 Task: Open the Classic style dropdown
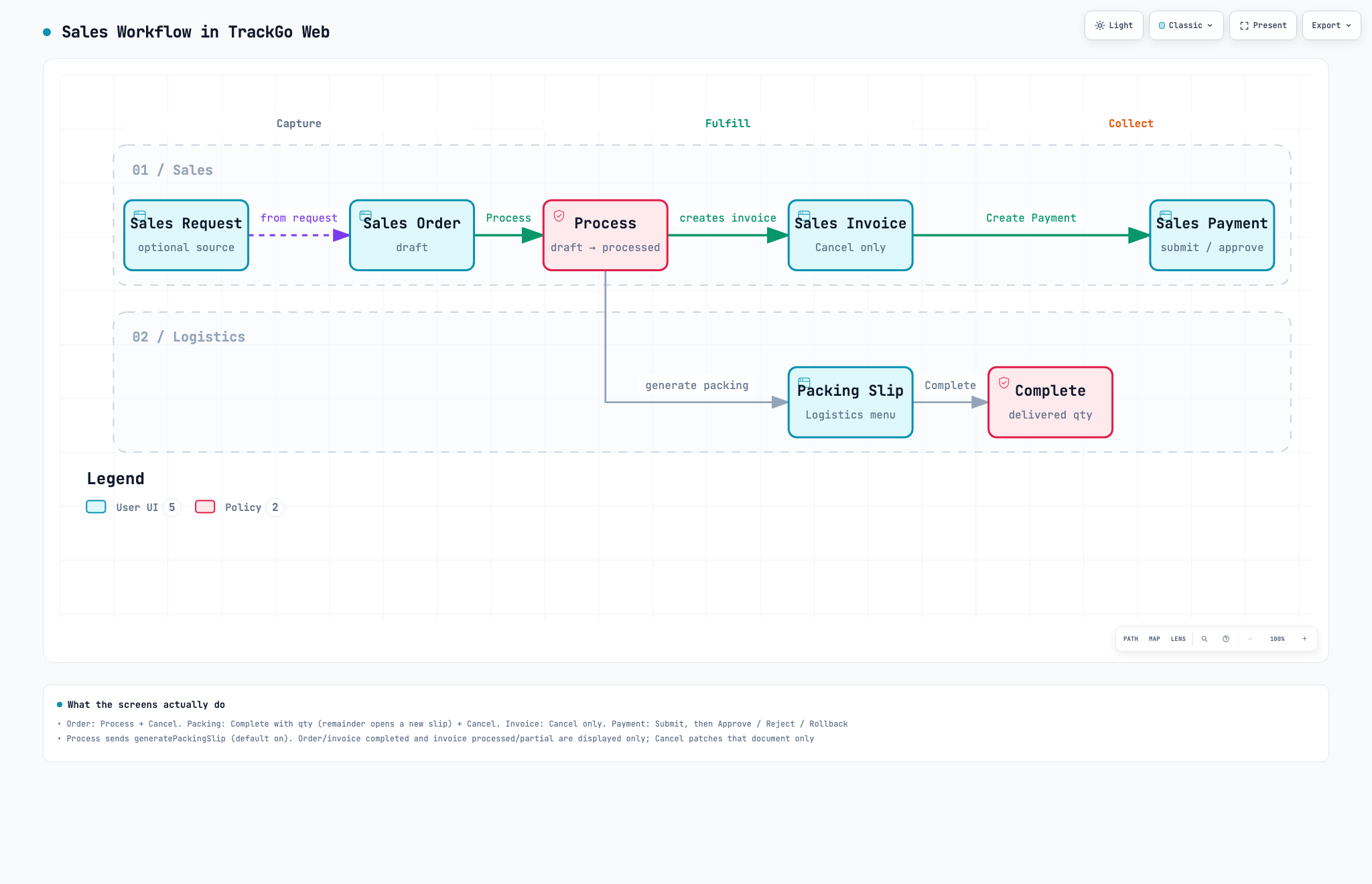(1186, 25)
